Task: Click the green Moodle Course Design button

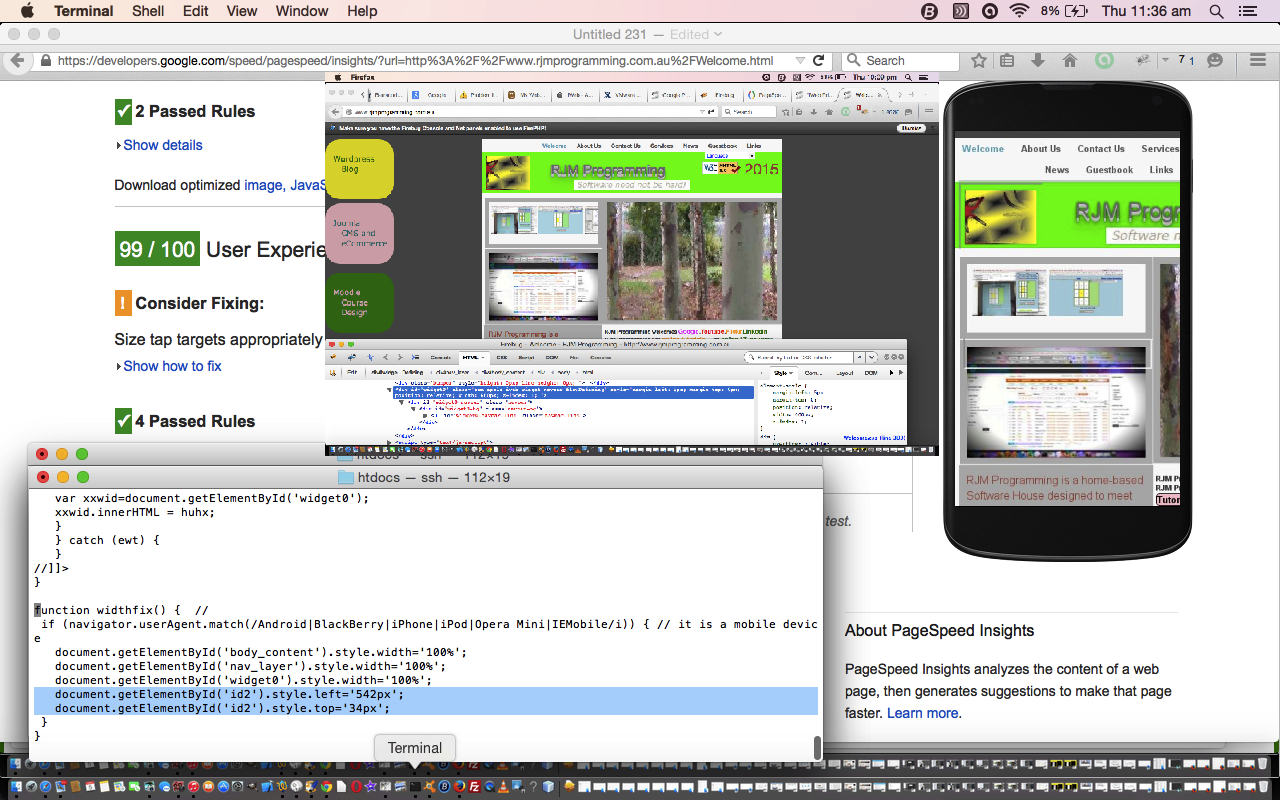Action: click(x=359, y=302)
